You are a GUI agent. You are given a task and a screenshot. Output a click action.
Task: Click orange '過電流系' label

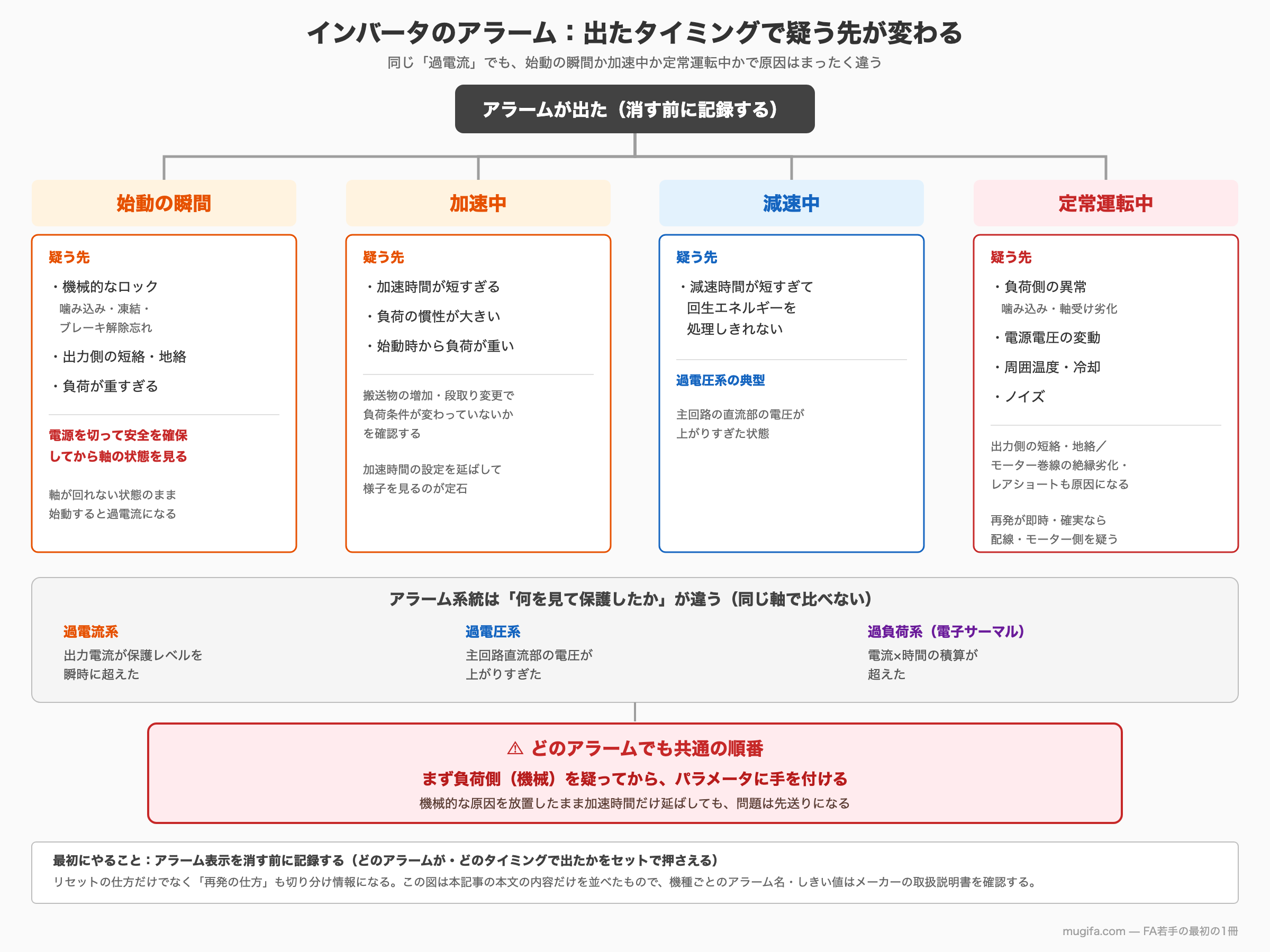[x=90, y=632]
